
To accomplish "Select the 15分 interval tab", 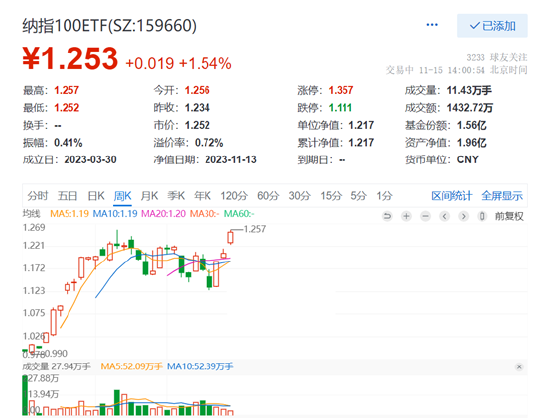I will (x=331, y=195).
